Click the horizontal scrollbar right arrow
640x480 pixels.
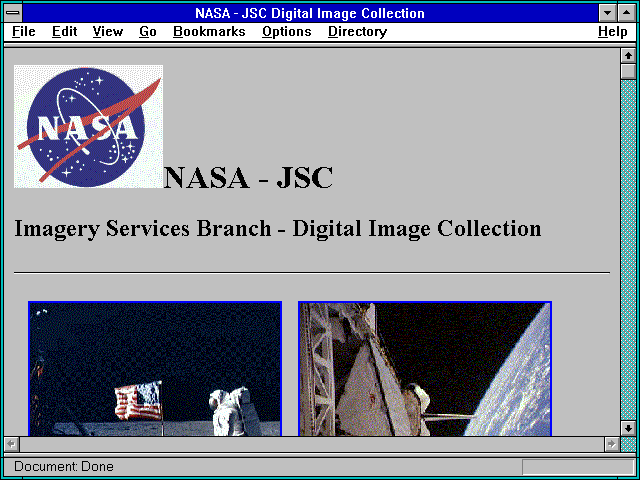coord(611,444)
